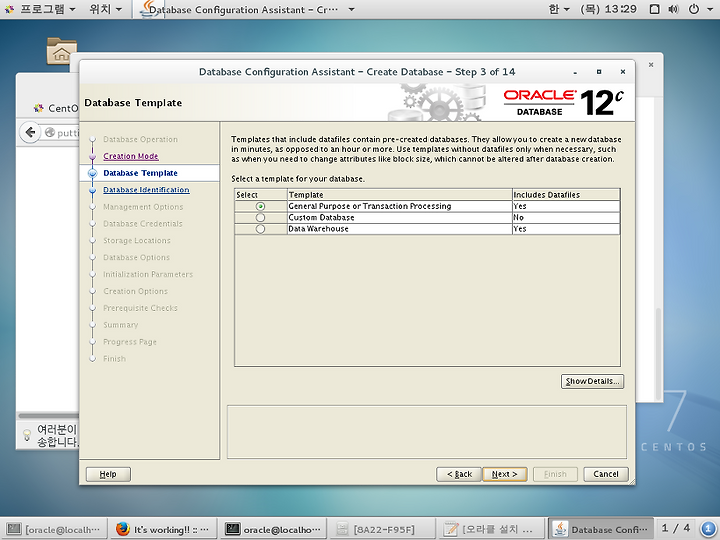Click the address bar in background browser
720x540 pixels.
point(61,133)
